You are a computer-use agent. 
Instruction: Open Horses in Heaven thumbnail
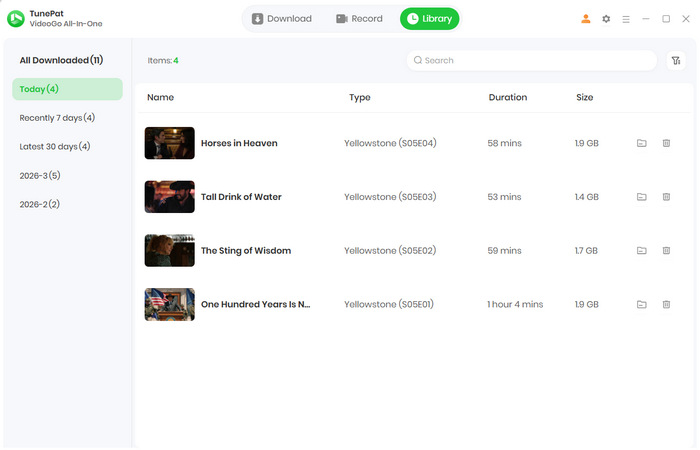click(170, 143)
